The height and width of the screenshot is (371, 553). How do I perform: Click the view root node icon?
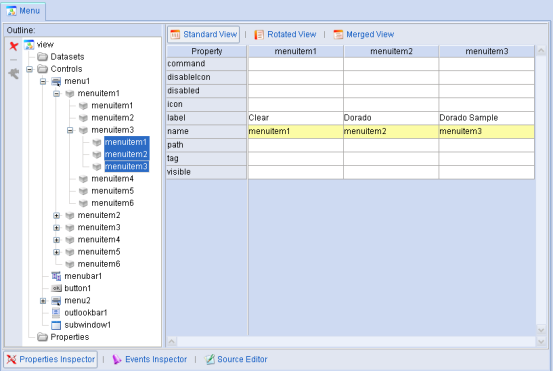(29, 44)
